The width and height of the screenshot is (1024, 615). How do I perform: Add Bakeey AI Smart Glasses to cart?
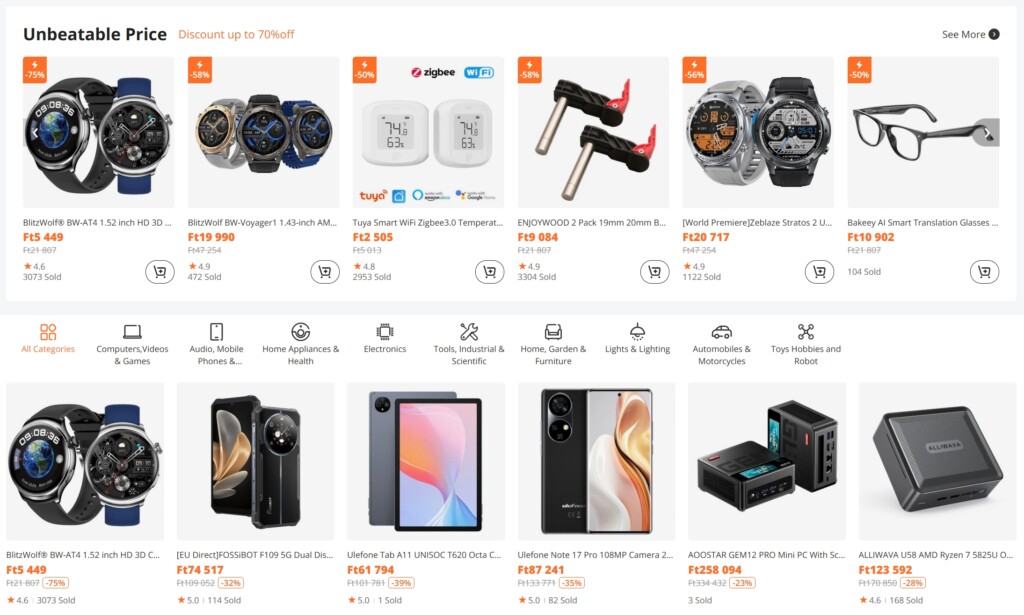coord(984,271)
